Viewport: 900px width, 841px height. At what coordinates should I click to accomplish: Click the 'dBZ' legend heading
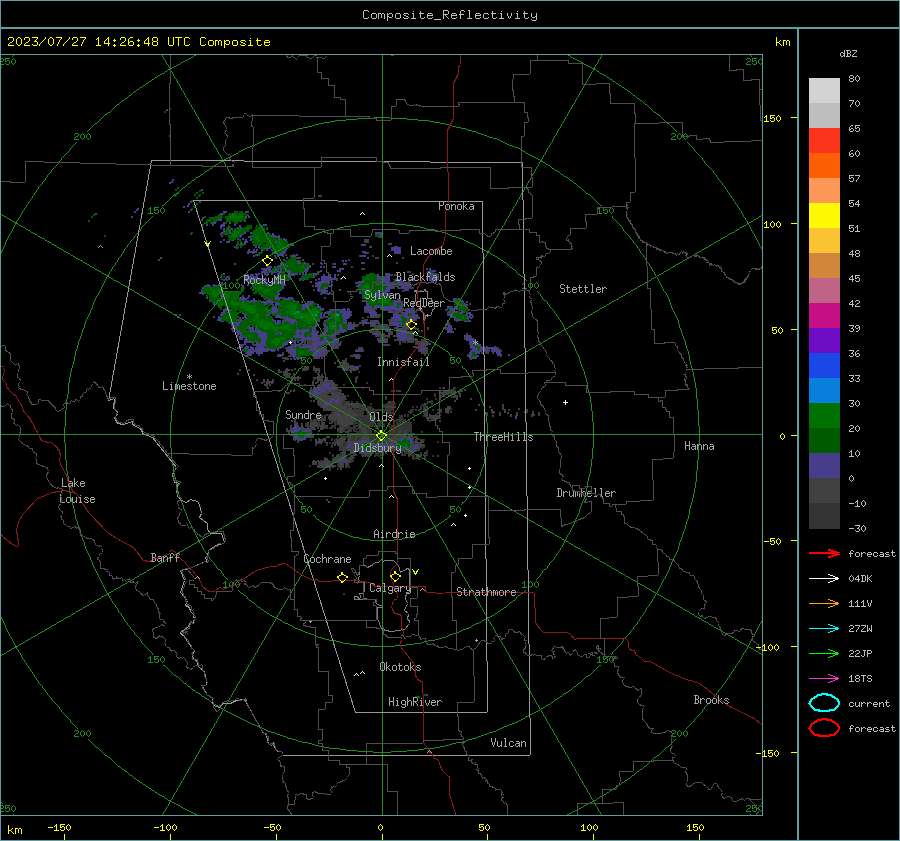coord(848,53)
